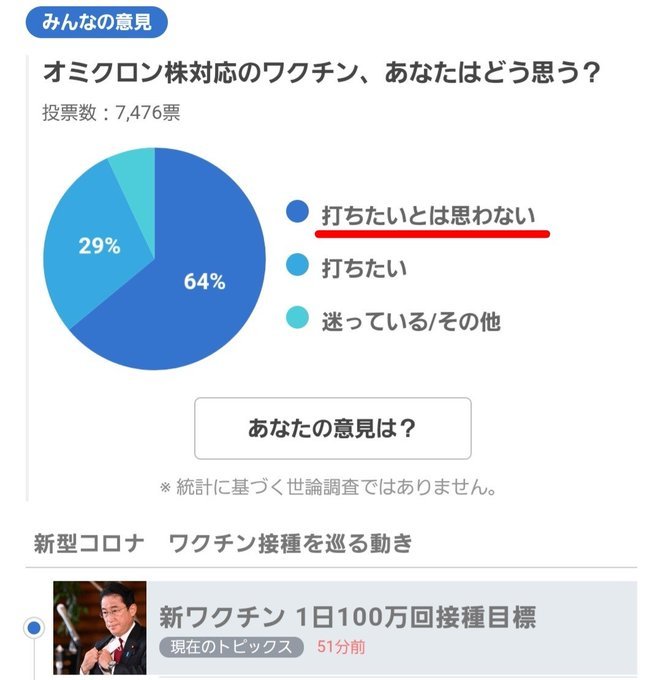
Task: Click the 現在のトピックス tag
Action: point(231,647)
